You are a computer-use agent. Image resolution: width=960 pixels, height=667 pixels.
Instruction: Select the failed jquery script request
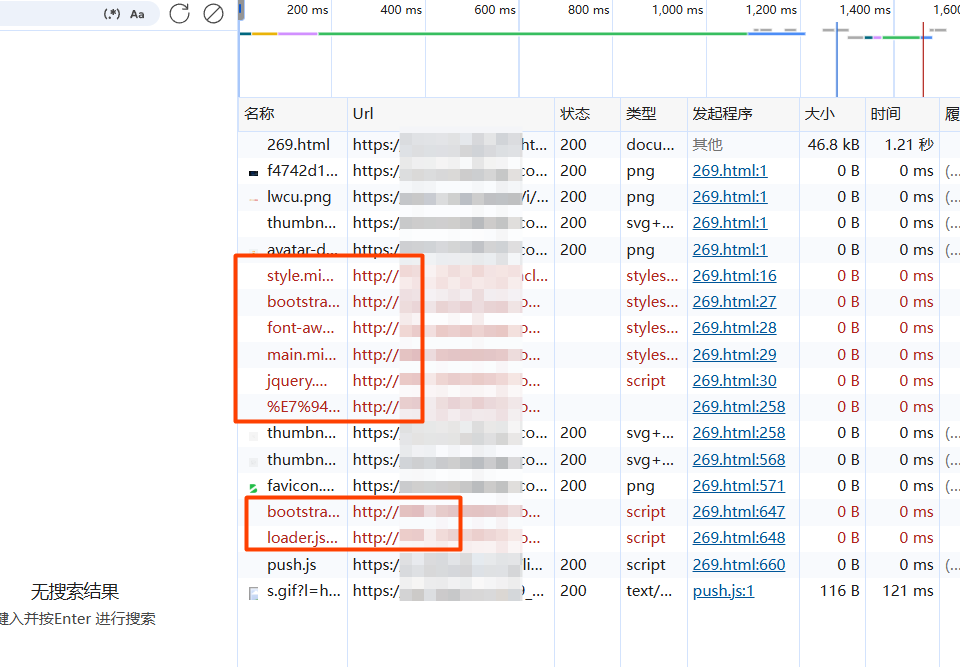(297, 381)
